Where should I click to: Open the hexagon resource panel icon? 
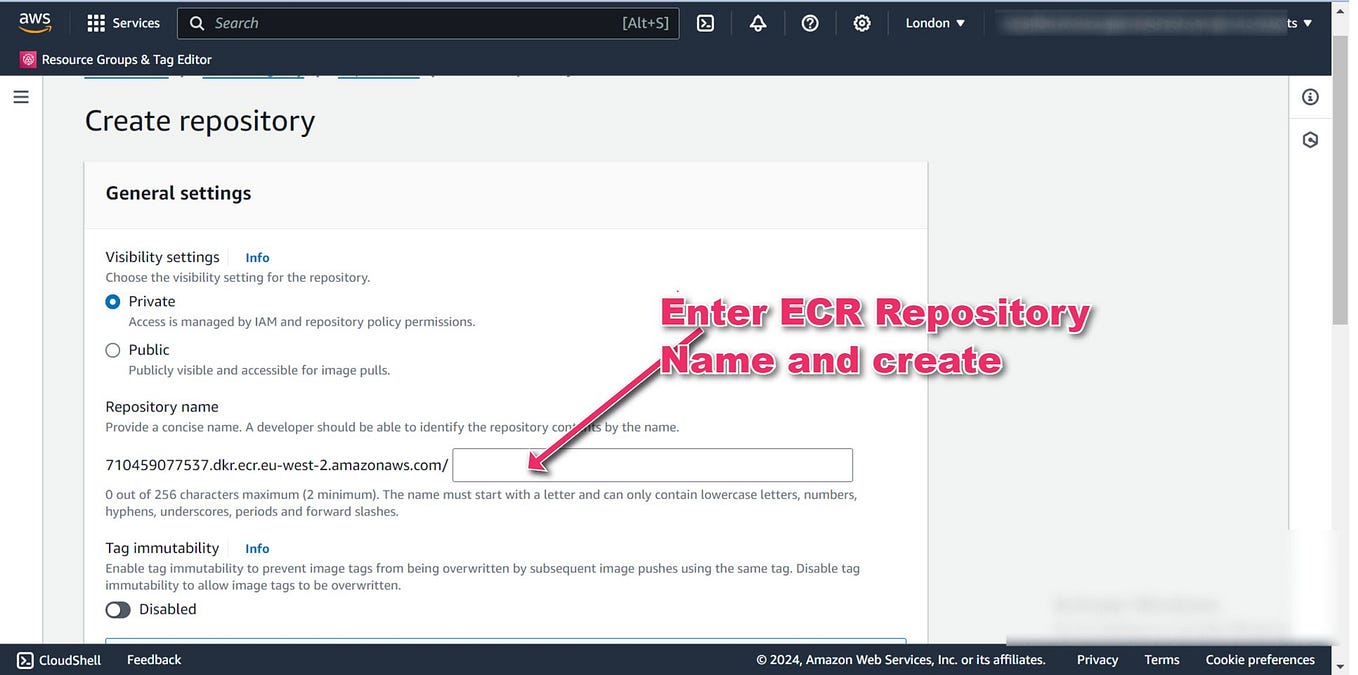(1310, 139)
